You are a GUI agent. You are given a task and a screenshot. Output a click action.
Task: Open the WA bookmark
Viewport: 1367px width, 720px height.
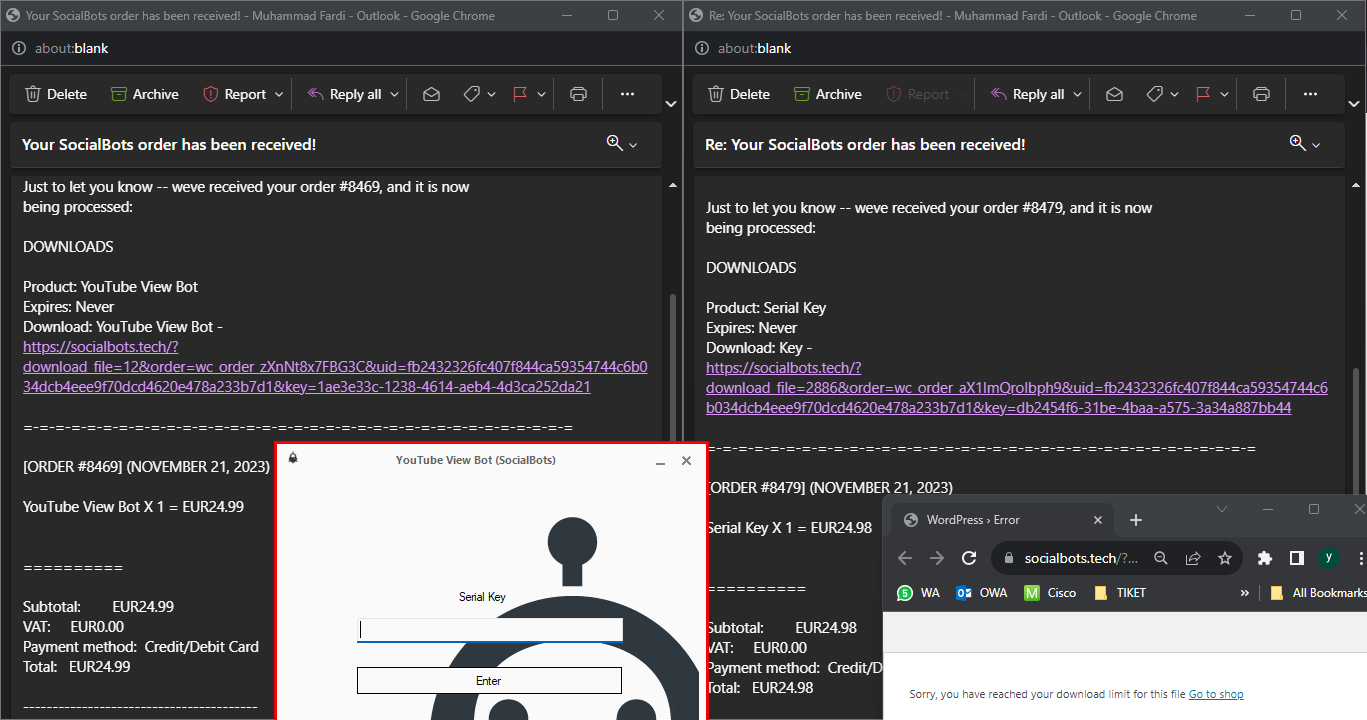point(918,593)
